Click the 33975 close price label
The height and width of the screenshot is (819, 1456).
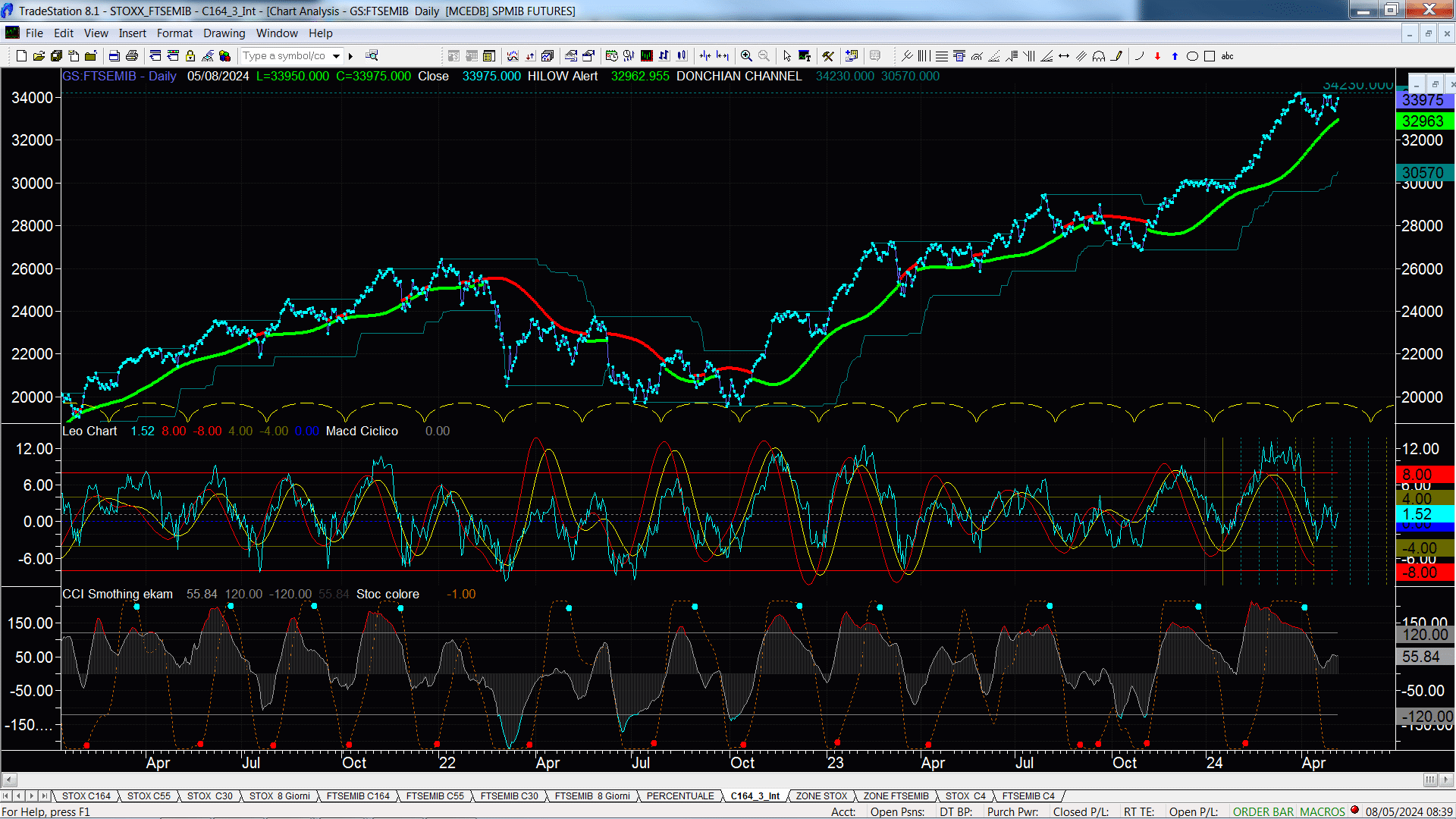coord(1424,100)
